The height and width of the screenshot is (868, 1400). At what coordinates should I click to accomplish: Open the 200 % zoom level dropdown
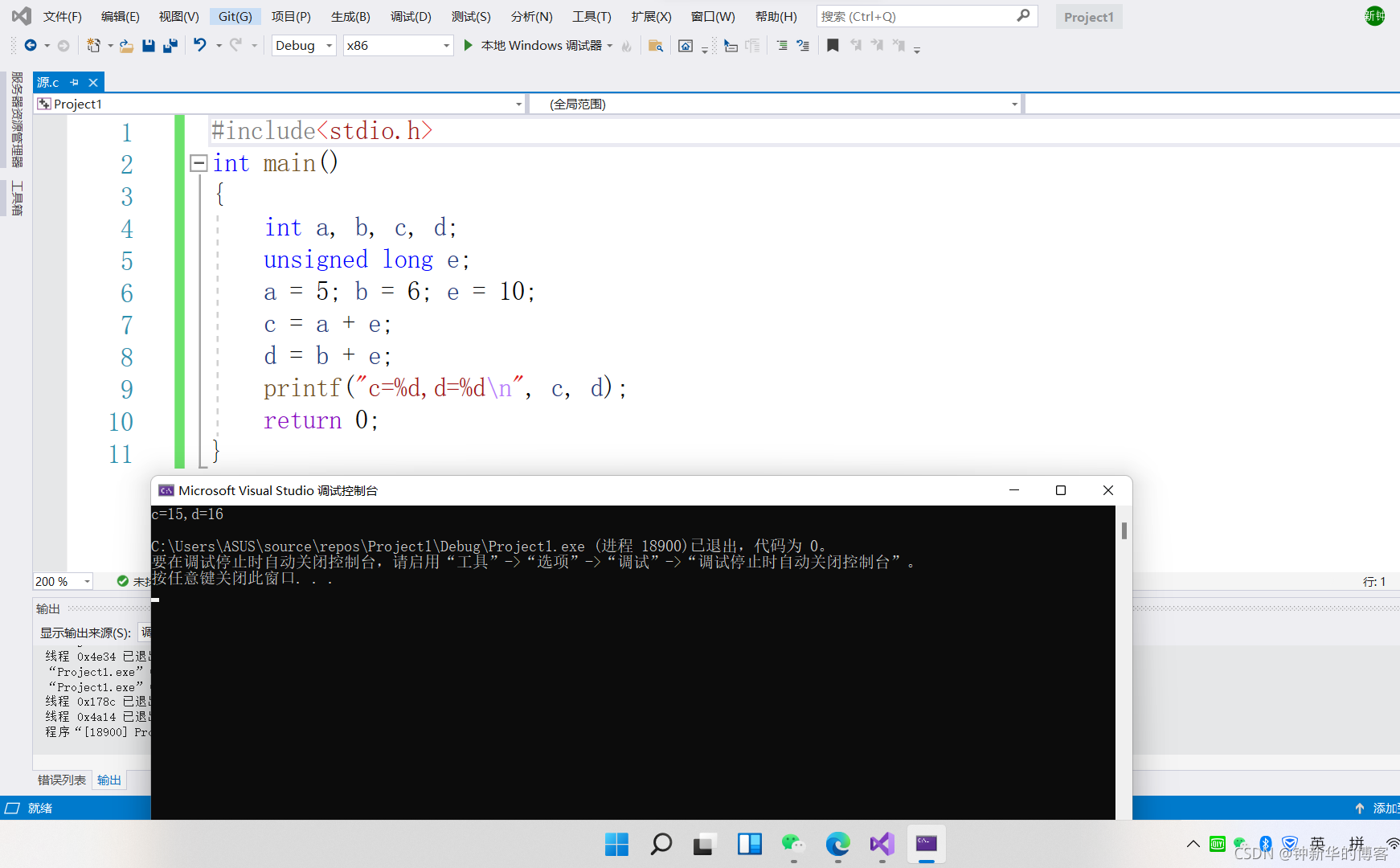(63, 581)
